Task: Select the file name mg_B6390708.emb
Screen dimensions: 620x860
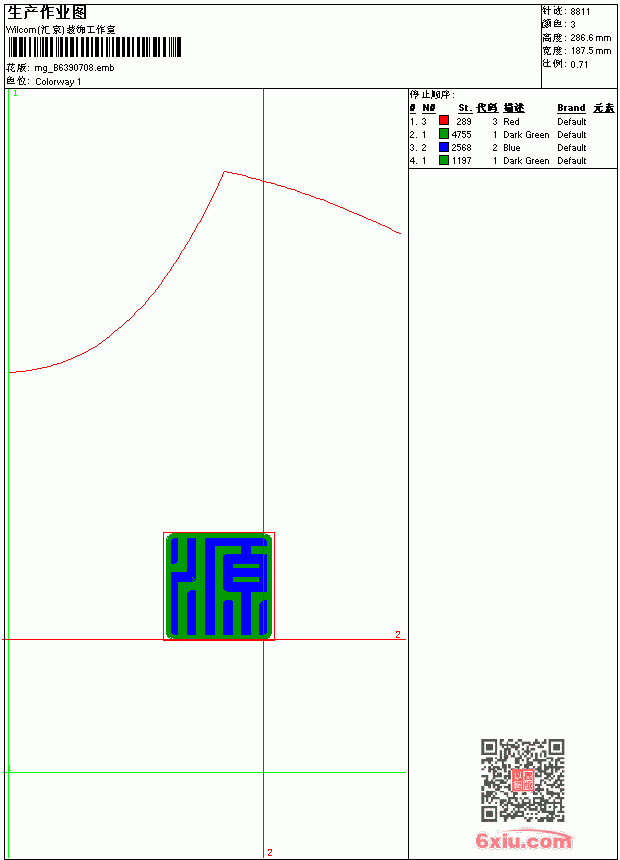Action: point(74,68)
